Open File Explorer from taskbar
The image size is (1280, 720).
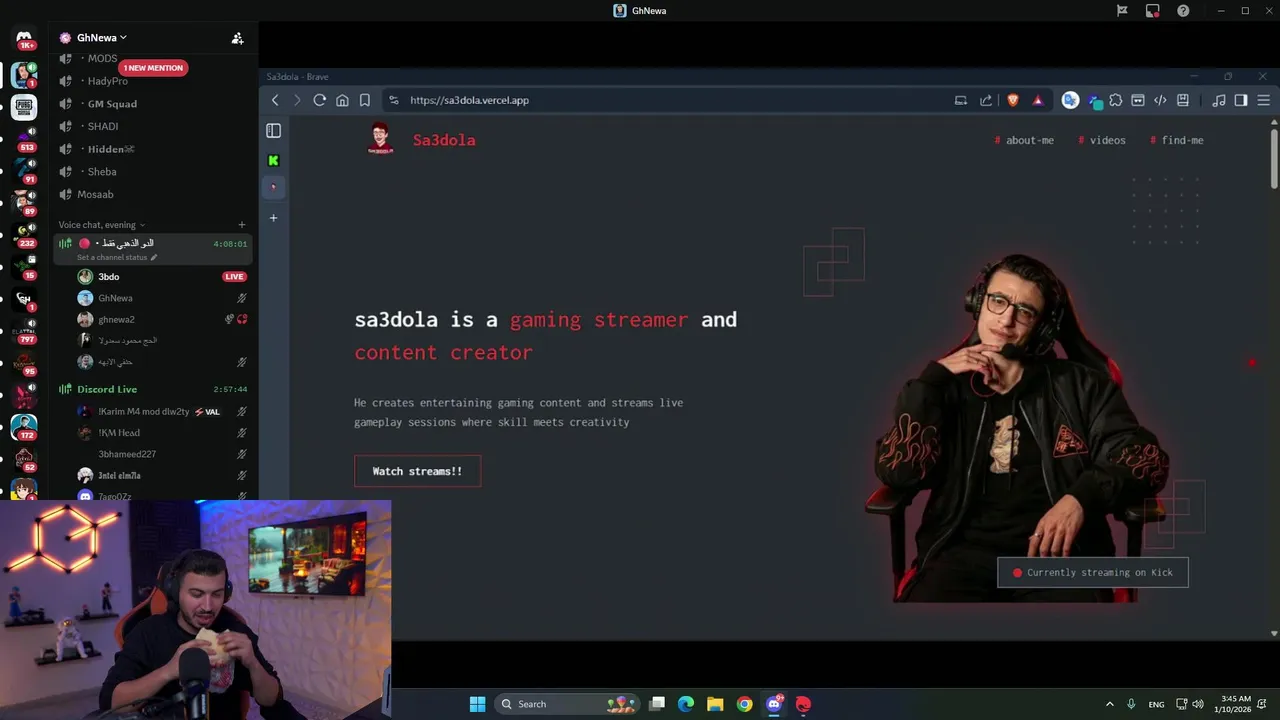tap(715, 704)
